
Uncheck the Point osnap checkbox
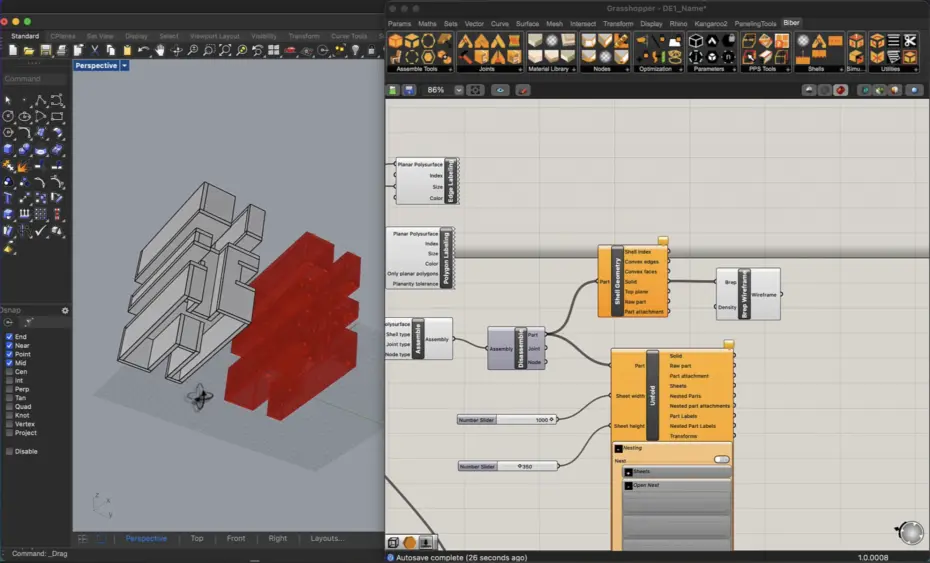(x=9, y=354)
